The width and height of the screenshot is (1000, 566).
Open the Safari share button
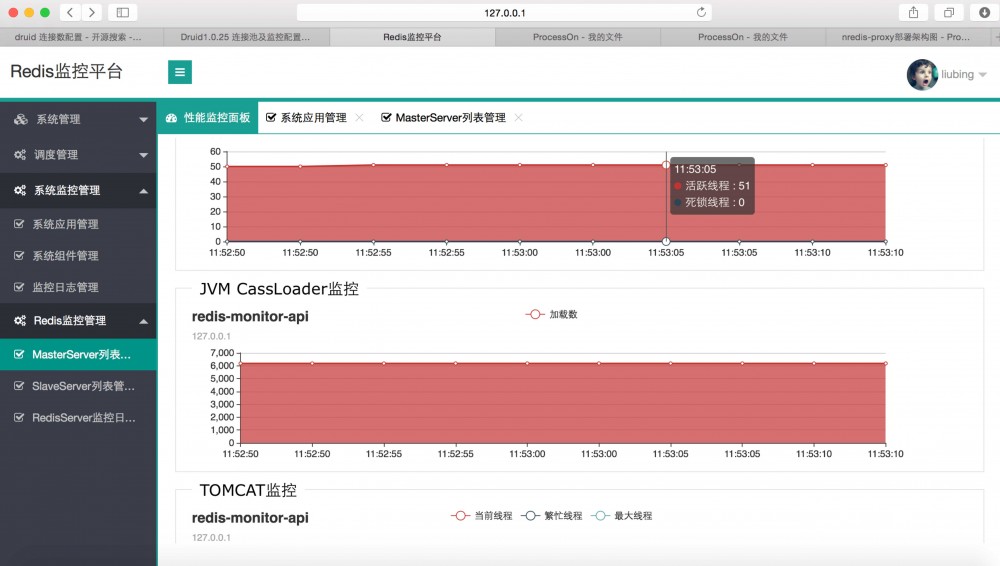913,12
